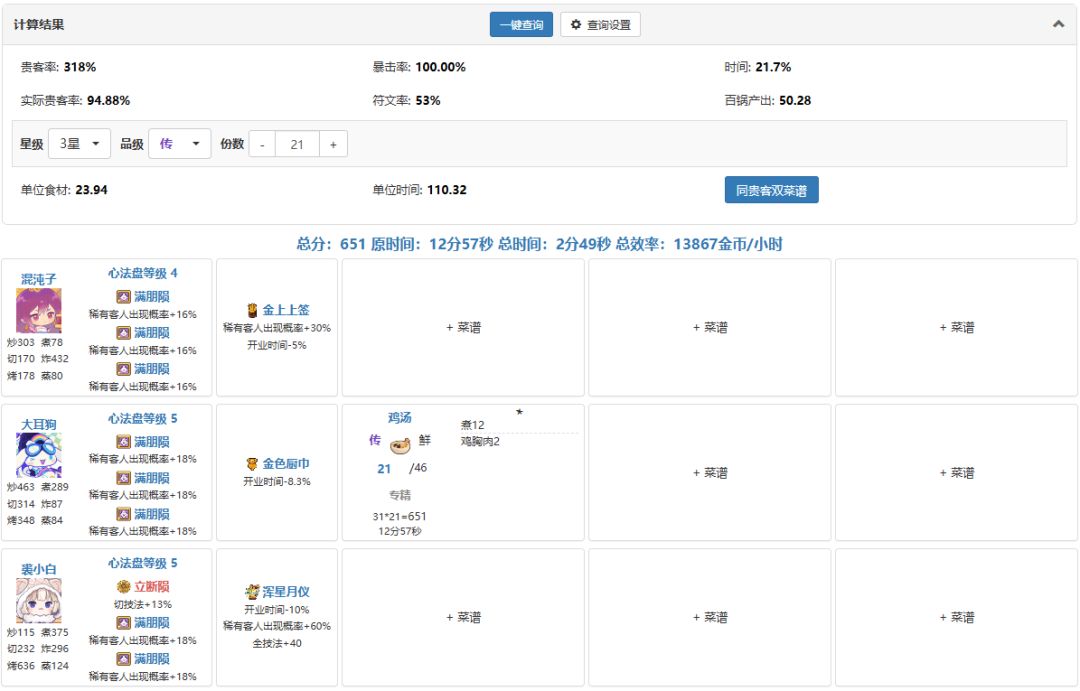Click the 暴击率 100.00% value

coord(440,67)
